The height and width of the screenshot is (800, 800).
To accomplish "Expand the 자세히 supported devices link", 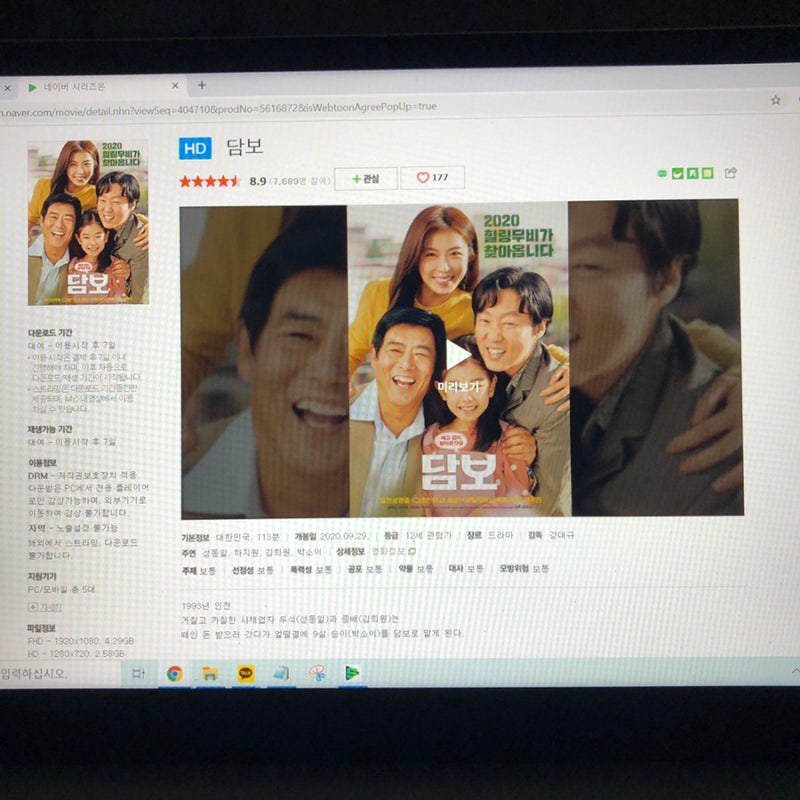I will coord(45,607).
